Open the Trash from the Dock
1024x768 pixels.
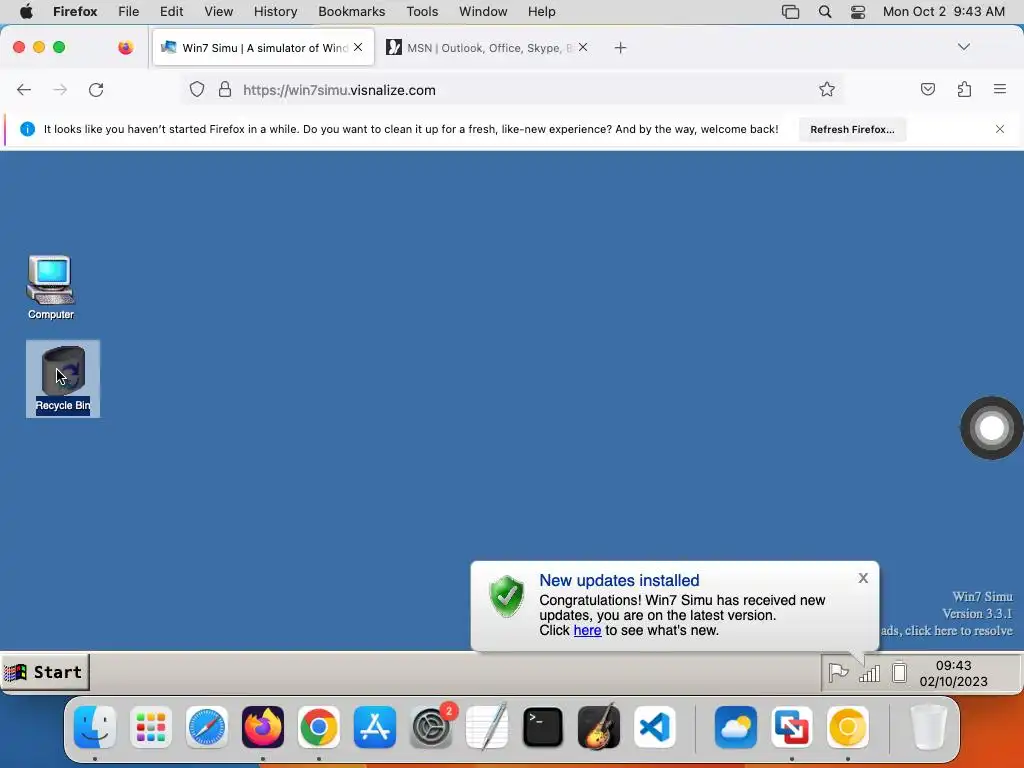pos(928,727)
